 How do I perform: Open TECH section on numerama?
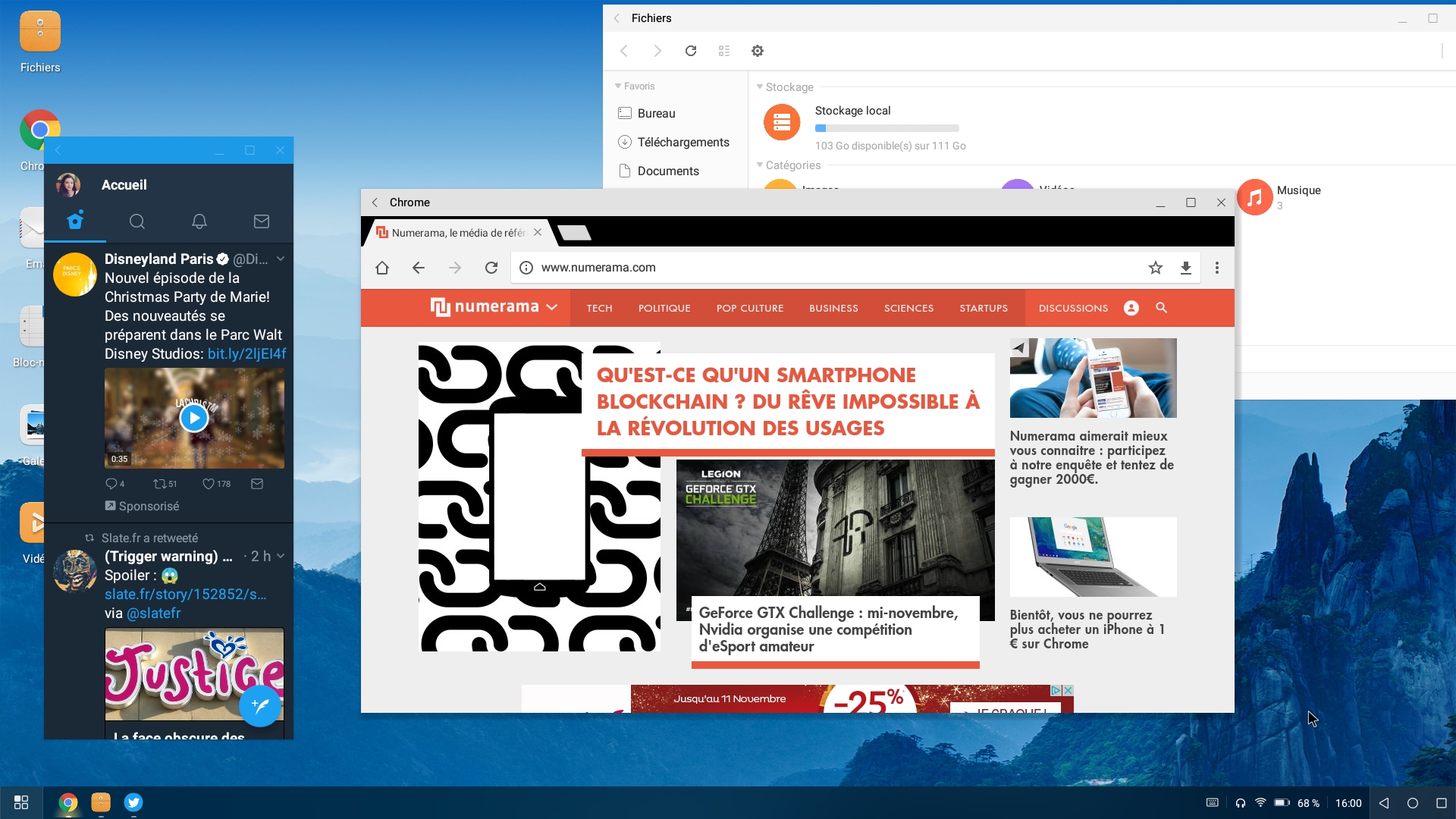click(x=599, y=308)
